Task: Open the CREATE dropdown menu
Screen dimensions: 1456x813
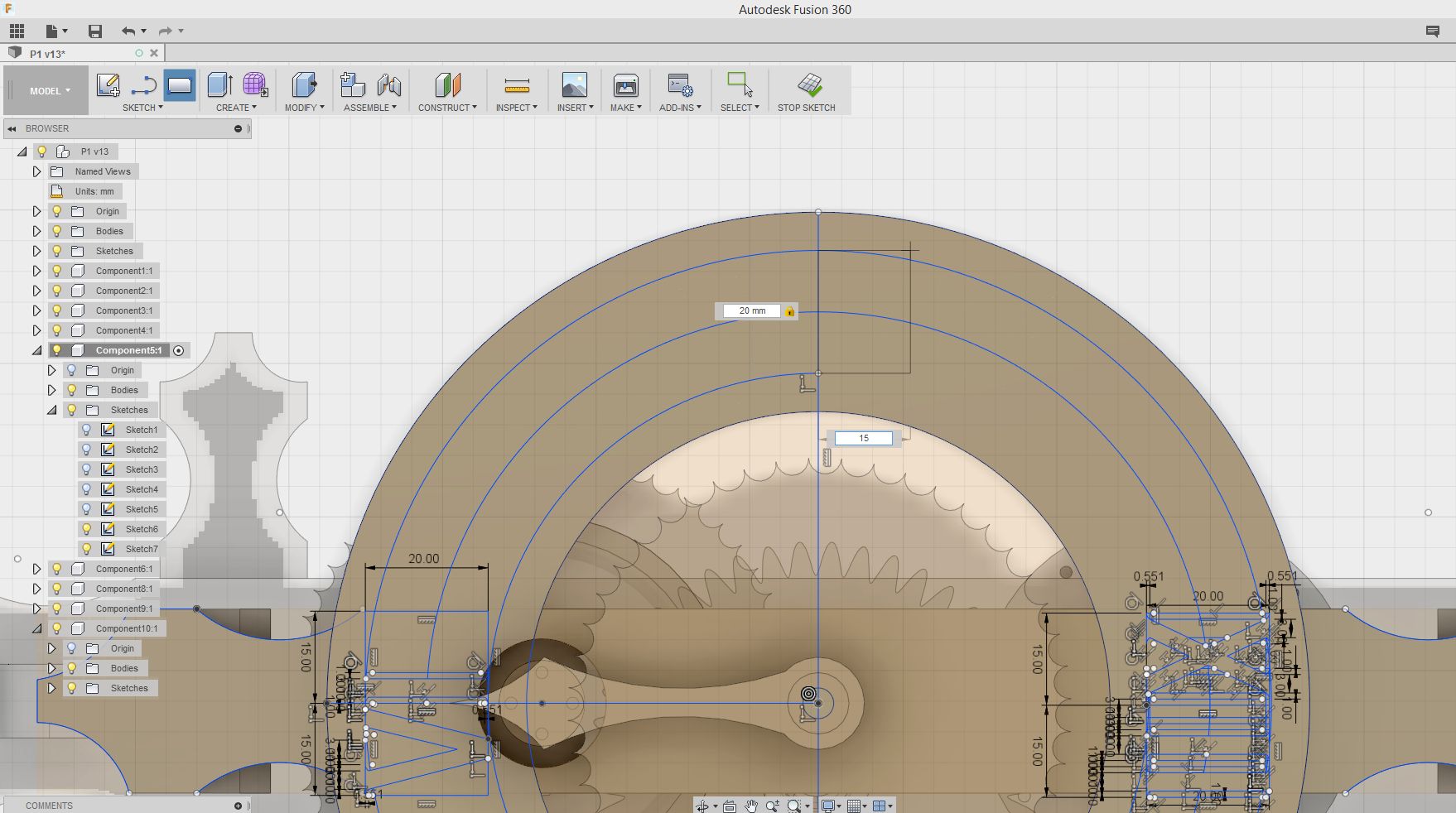Action: pyautogui.click(x=236, y=108)
